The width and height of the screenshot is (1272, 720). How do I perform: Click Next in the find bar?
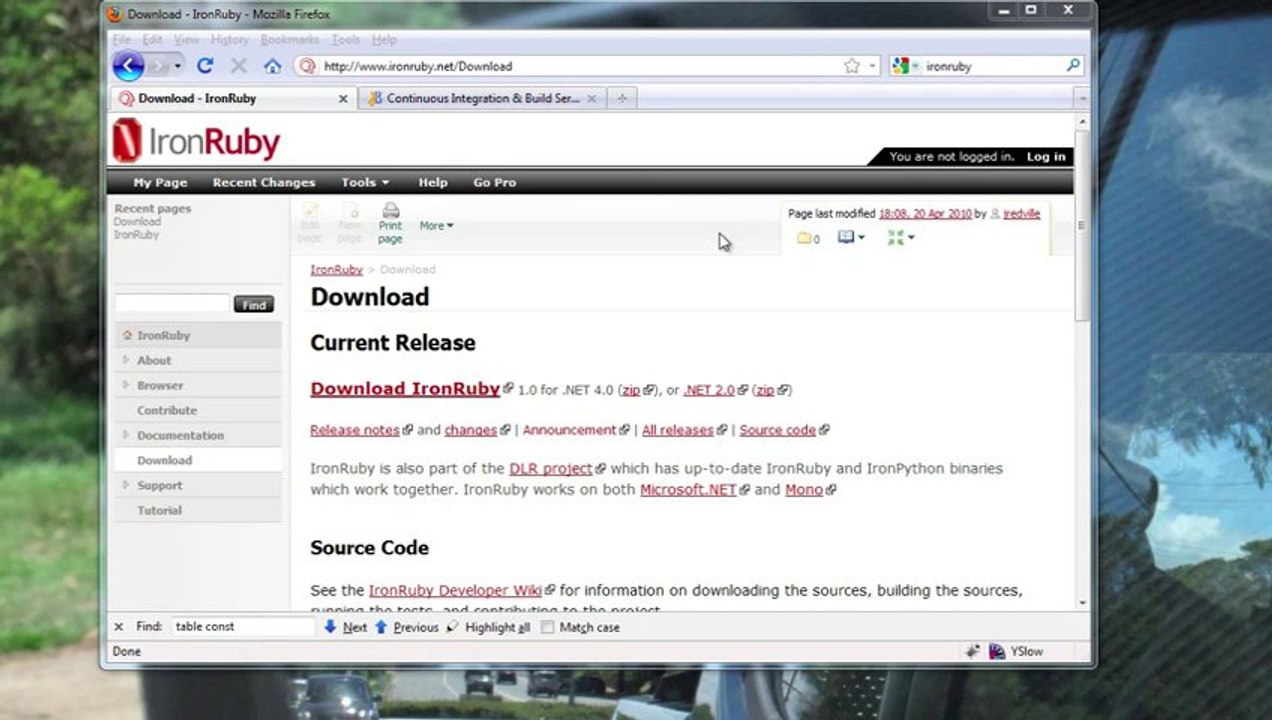click(x=346, y=627)
